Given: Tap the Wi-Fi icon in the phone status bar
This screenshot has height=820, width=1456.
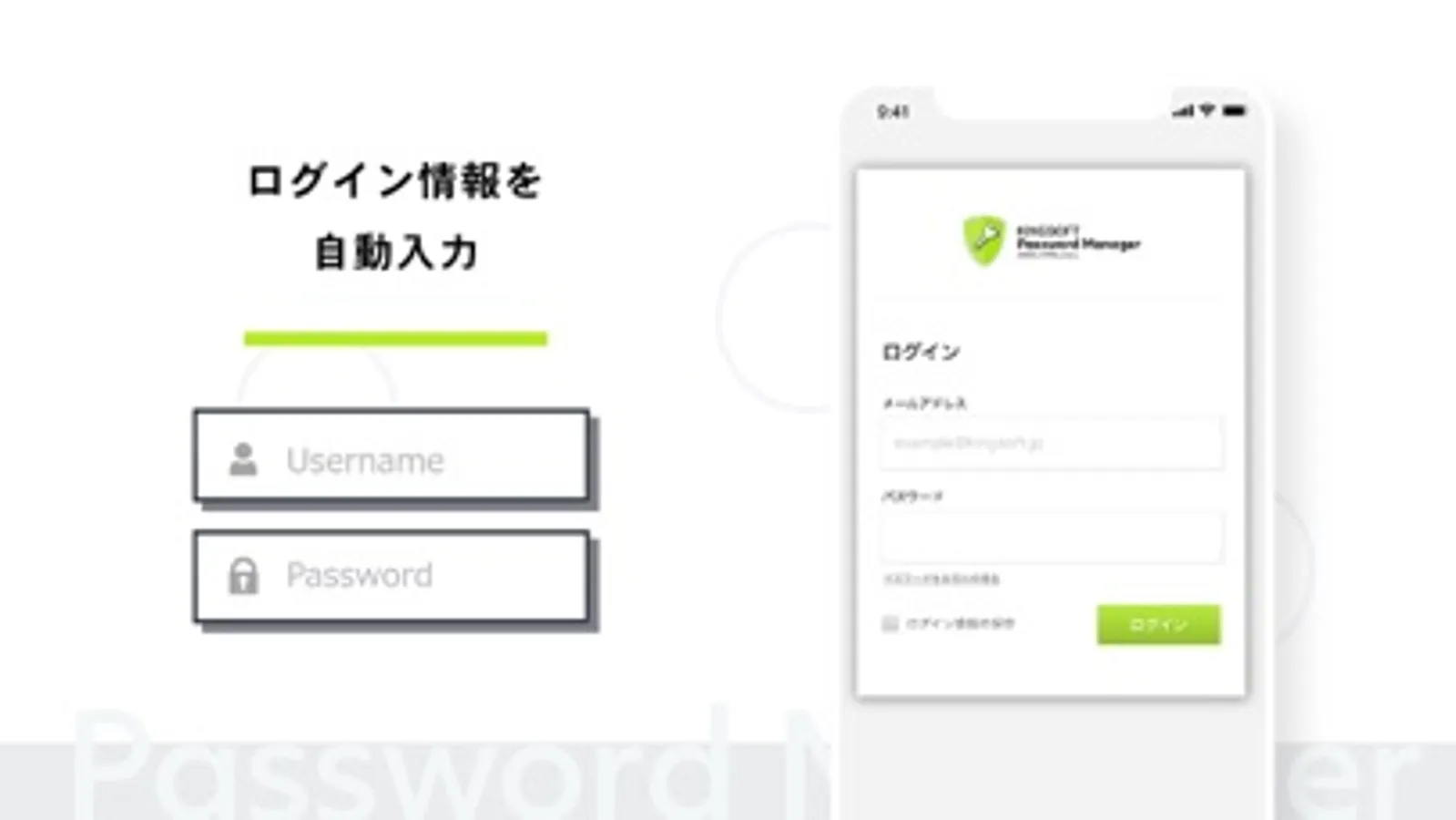Looking at the screenshot, I should 1207,110.
